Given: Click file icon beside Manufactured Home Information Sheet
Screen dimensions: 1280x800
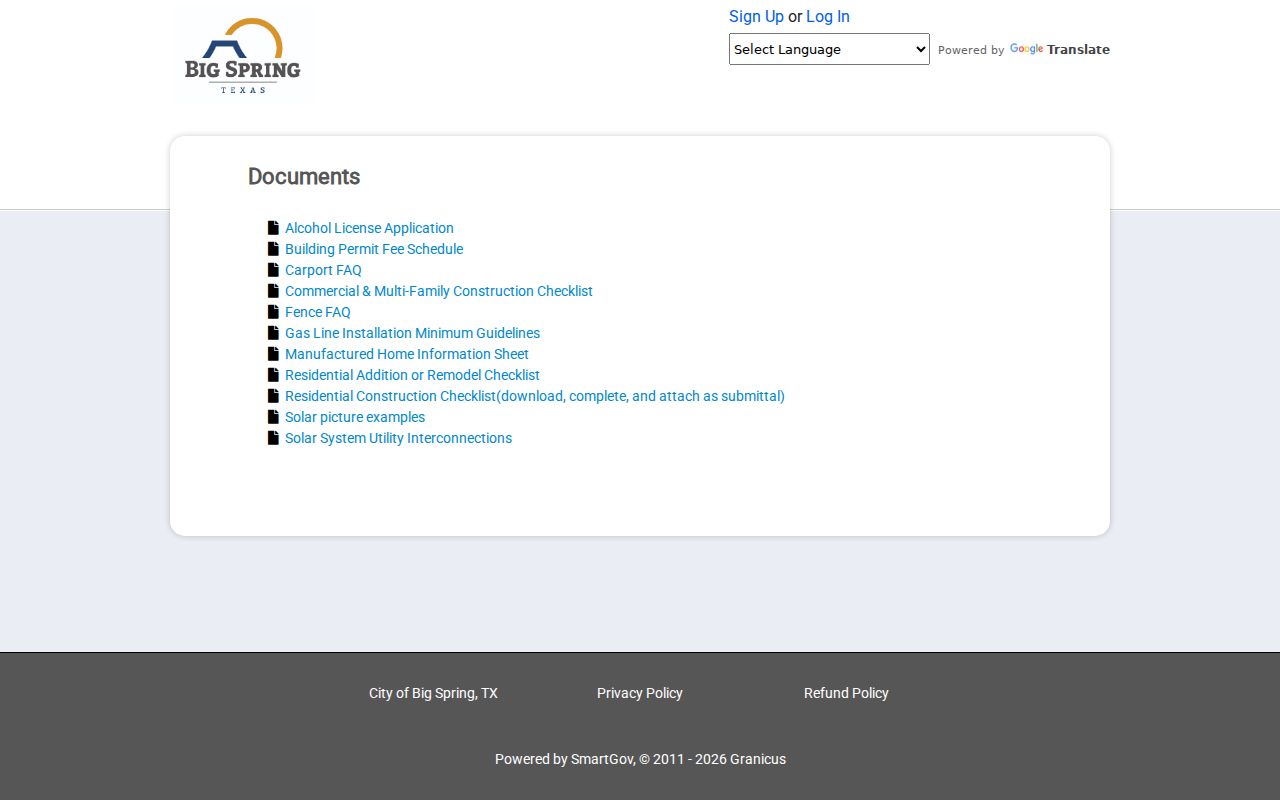Looking at the screenshot, I should pyautogui.click(x=273, y=354).
